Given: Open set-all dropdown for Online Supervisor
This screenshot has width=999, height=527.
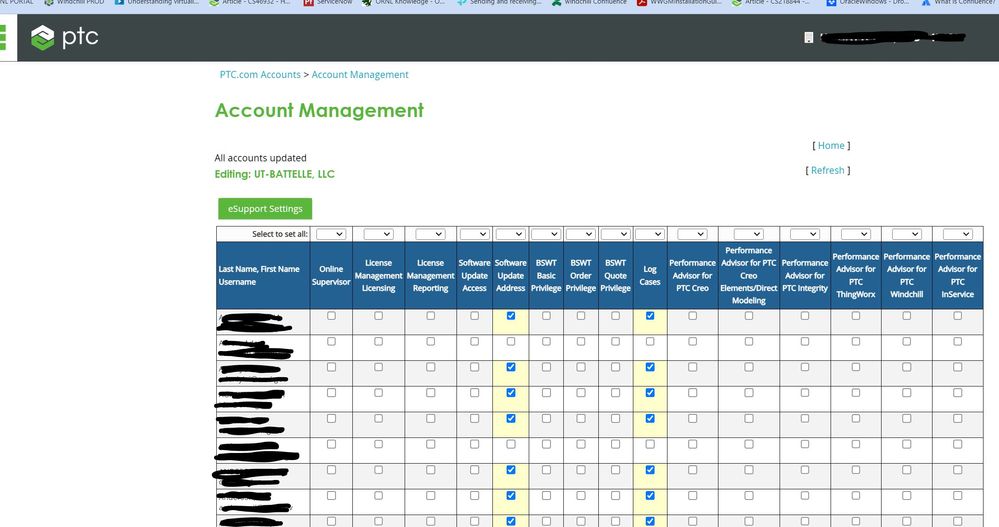Looking at the screenshot, I should 331,234.
